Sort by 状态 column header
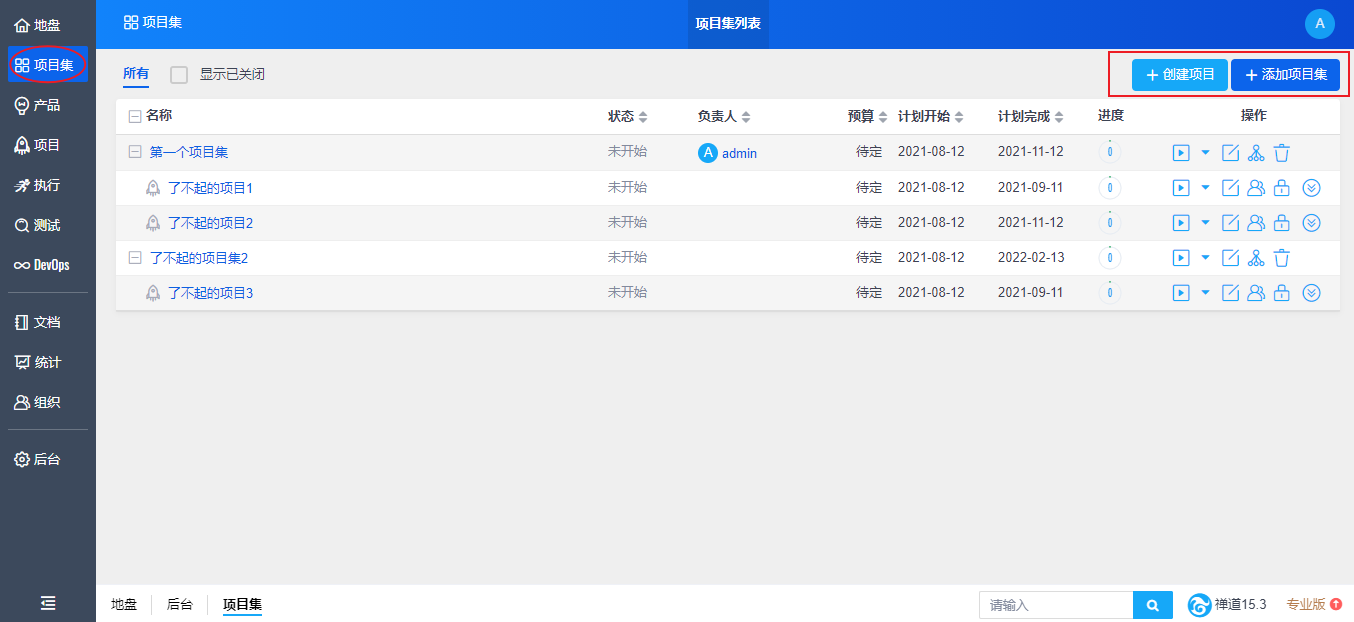Screen dimensions: 1354x622 coord(628,116)
